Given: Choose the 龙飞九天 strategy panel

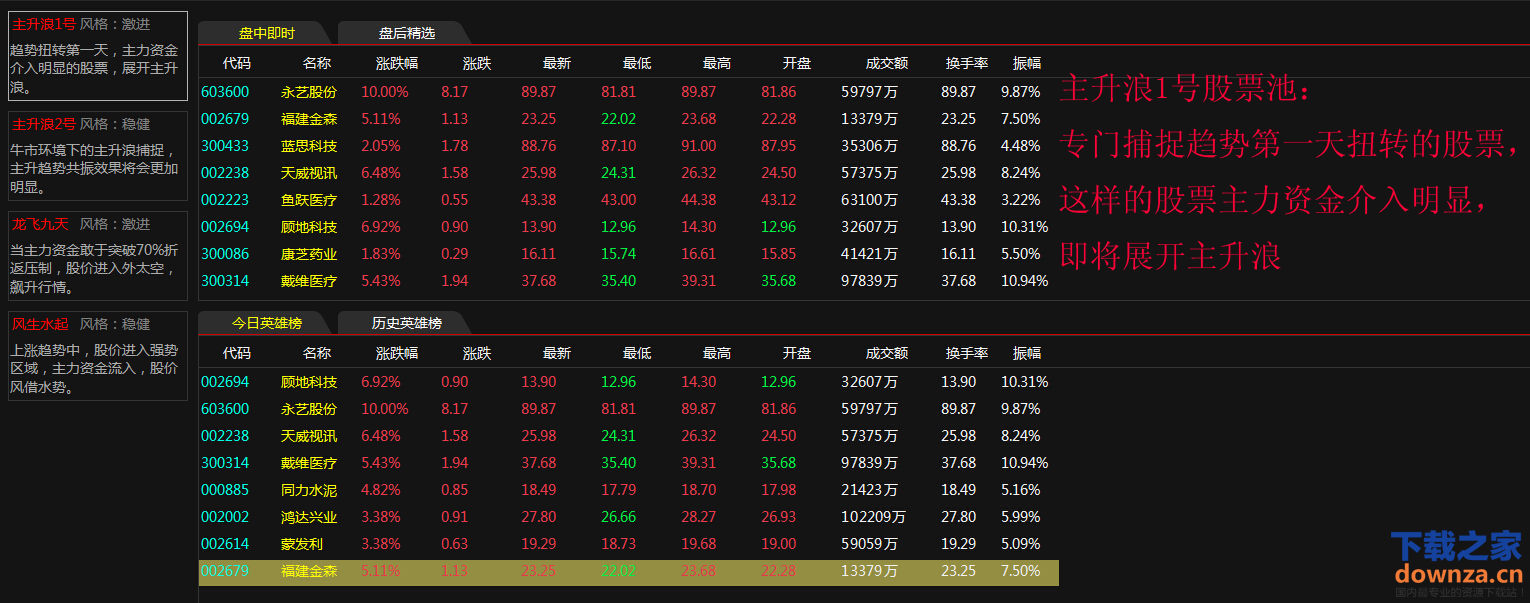Looking at the screenshot, I should (96, 255).
